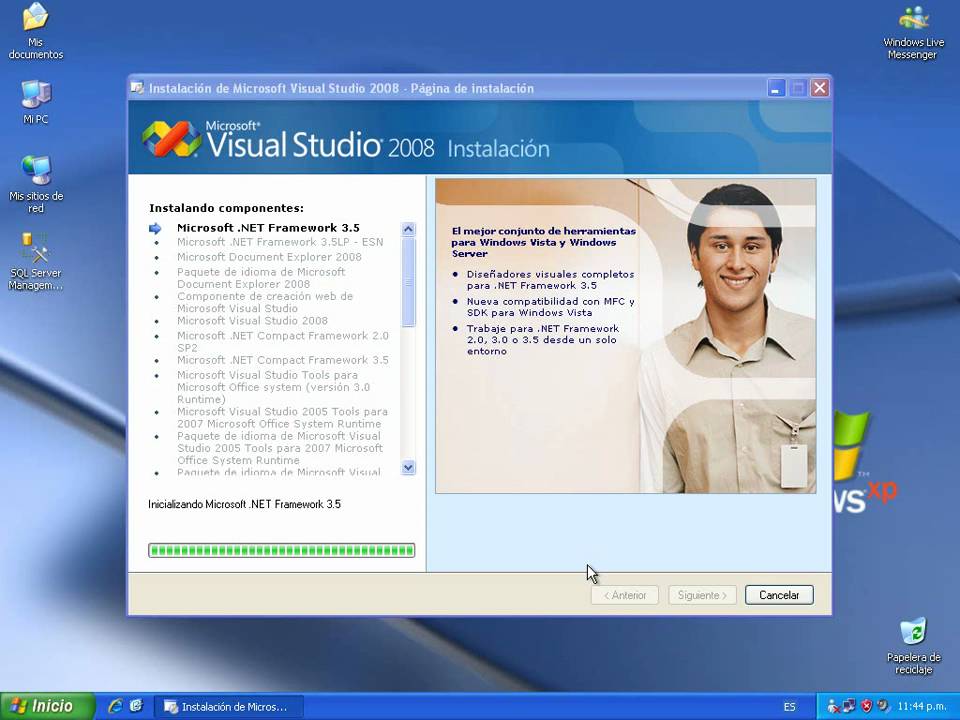Select Microsoft .NET Framework 3.5LP - ESN

point(280,242)
